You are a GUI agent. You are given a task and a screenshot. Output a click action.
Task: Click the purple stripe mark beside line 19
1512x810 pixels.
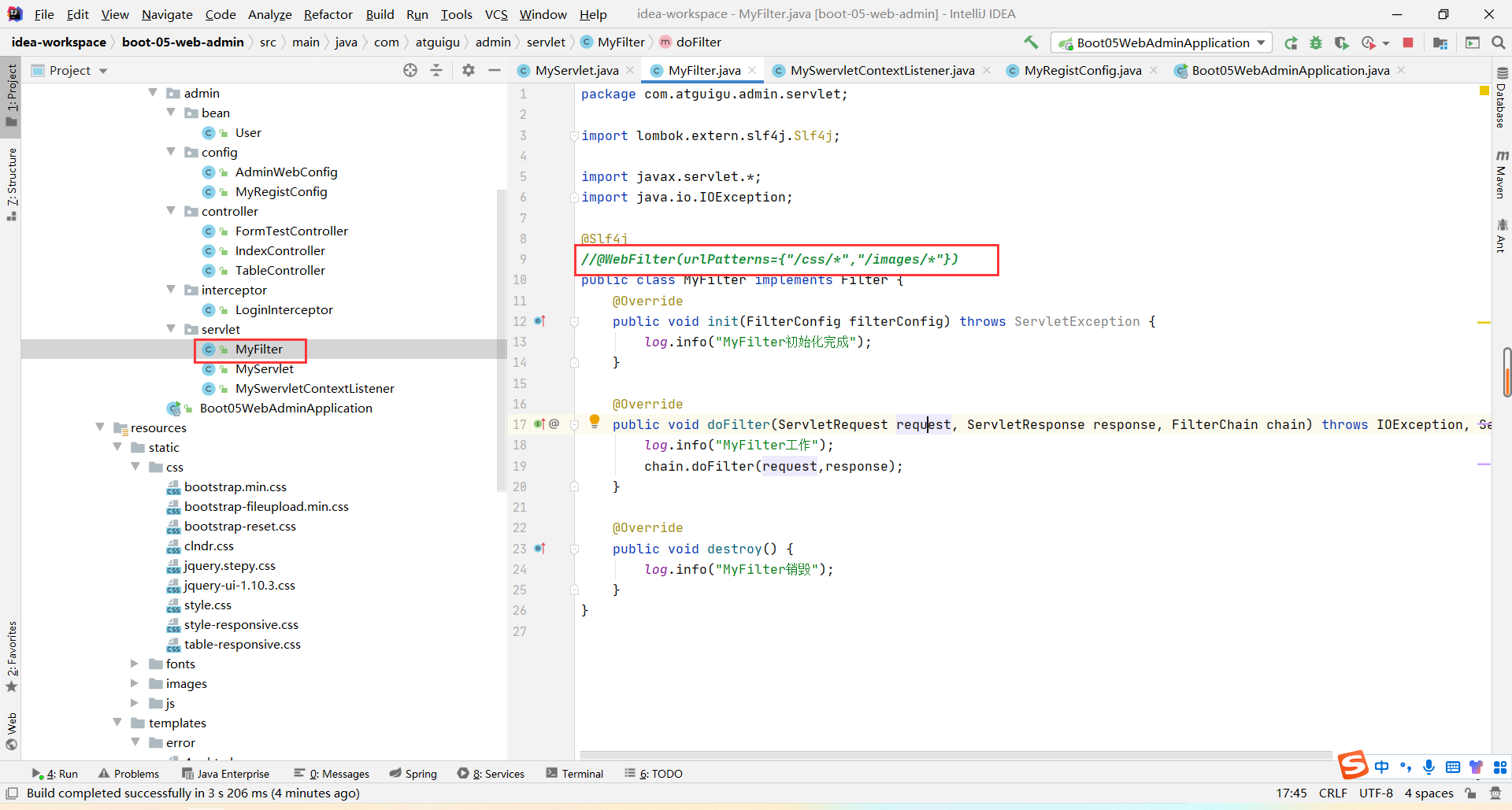[1484, 464]
